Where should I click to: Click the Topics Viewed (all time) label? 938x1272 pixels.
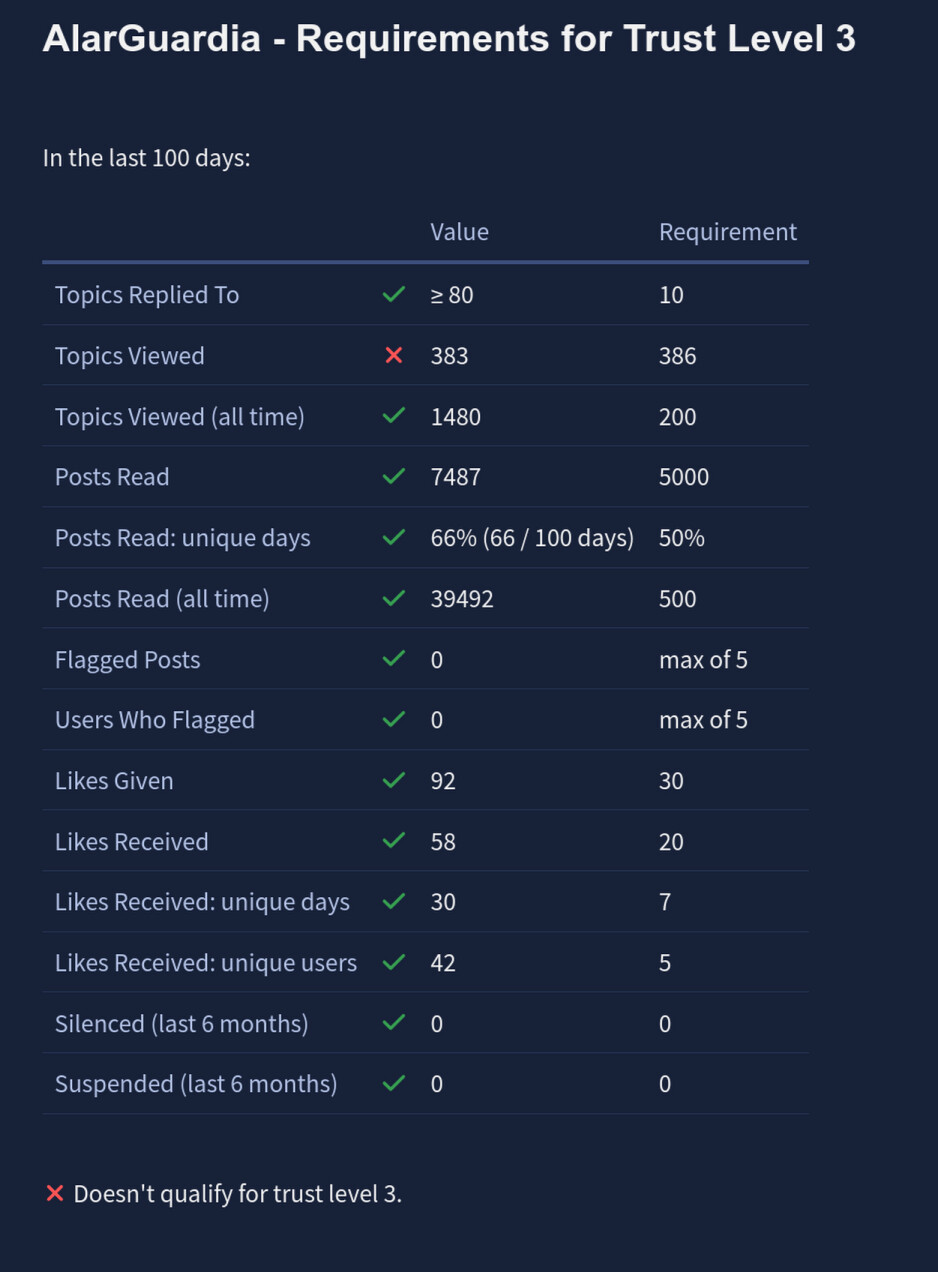[x=179, y=416]
